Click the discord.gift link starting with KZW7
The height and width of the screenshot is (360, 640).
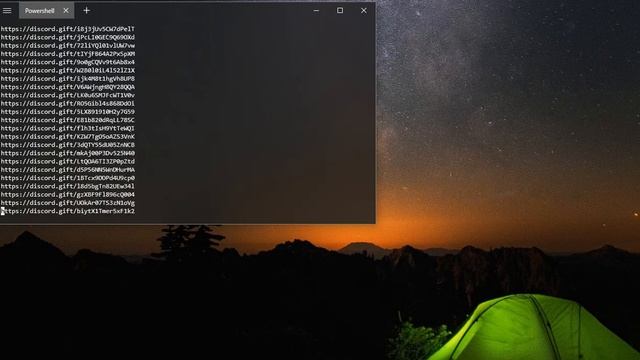click(67, 137)
